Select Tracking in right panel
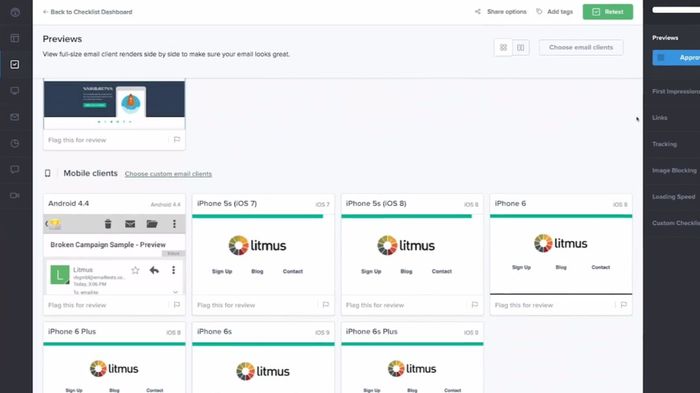Viewport: 700px width, 393px height. pyautogui.click(x=664, y=144)
